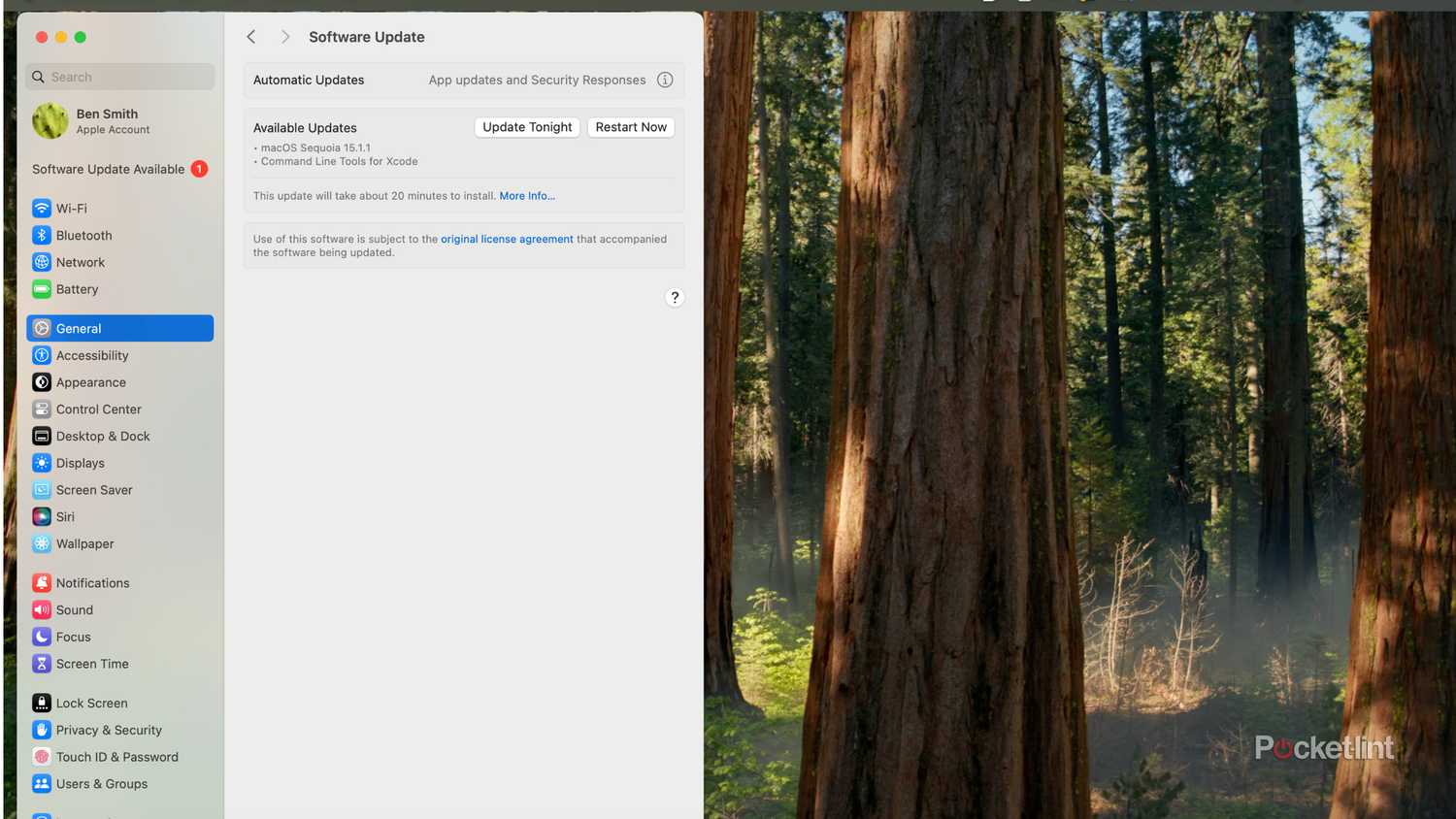Open the Screen Time hourglass icon
Screen dimensions: 1456x819
pos(42,664)
